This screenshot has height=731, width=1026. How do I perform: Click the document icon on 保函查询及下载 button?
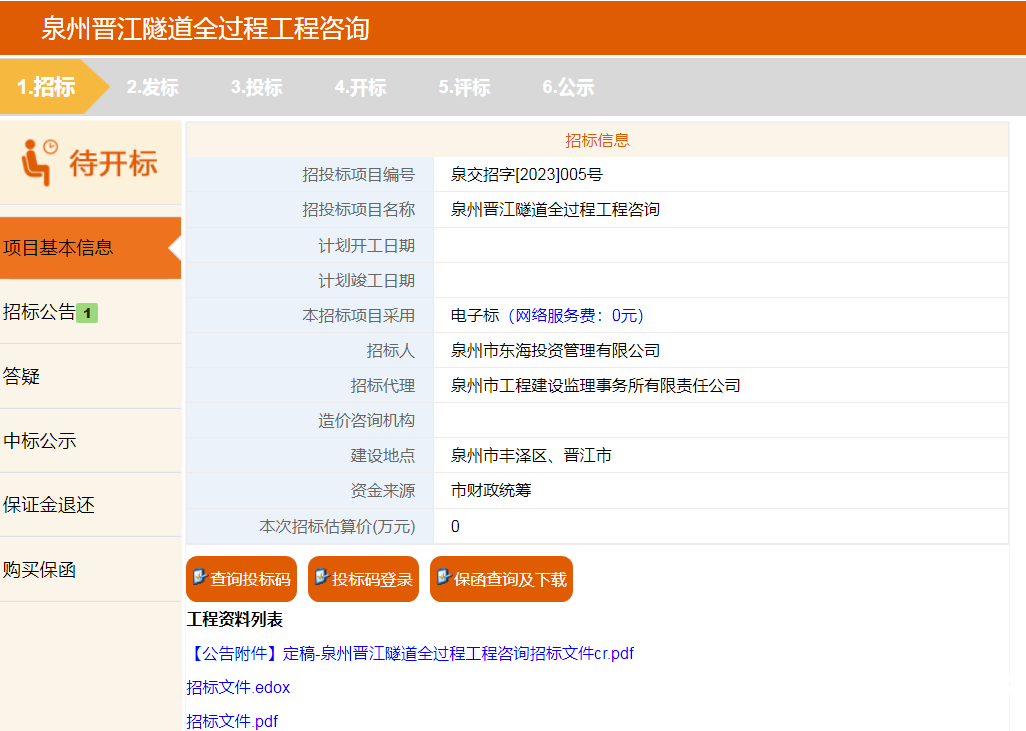coord(444,577)
